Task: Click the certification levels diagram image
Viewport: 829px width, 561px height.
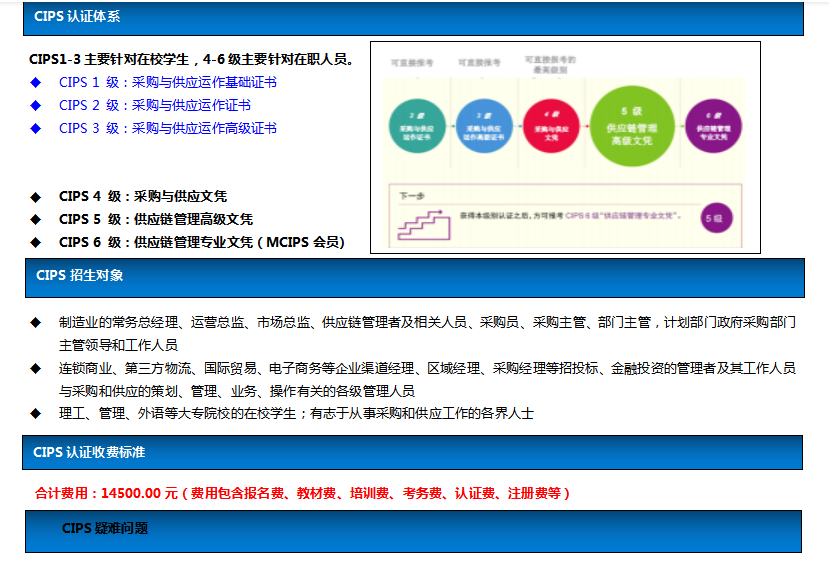Action: (565, 148)
